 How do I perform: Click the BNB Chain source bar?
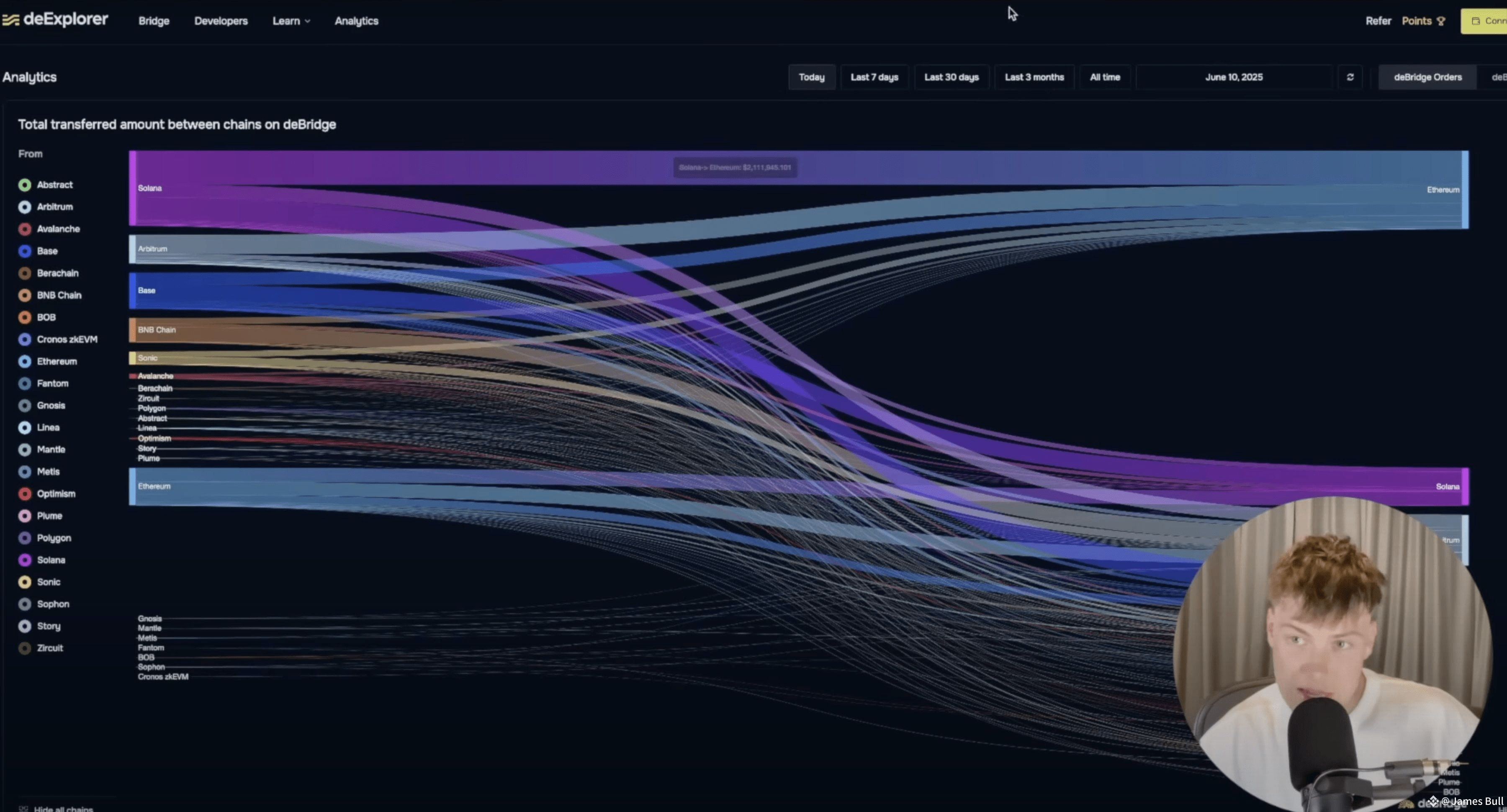point(133,330)
